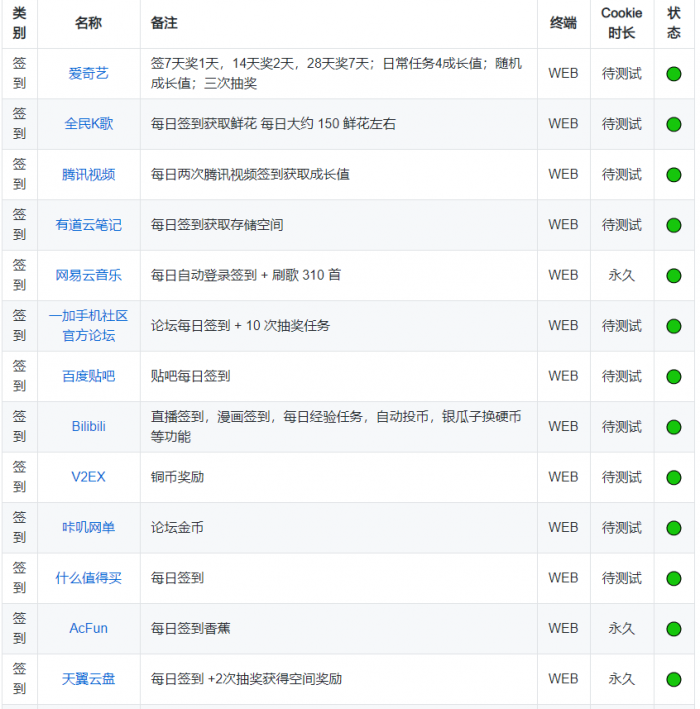The height and width of the screenshot is (709, 700).
Task: Open the V2EX link
Action: coord(89,477)
